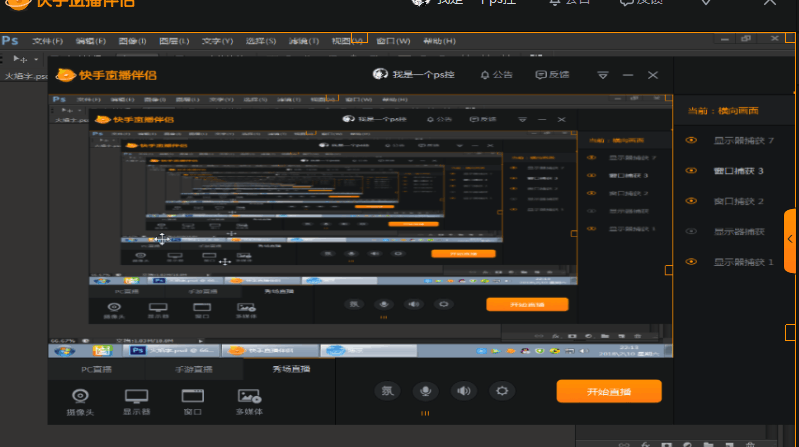
Task: Mute the microphone in the large control bar
Action: click(x=425, y=391)
